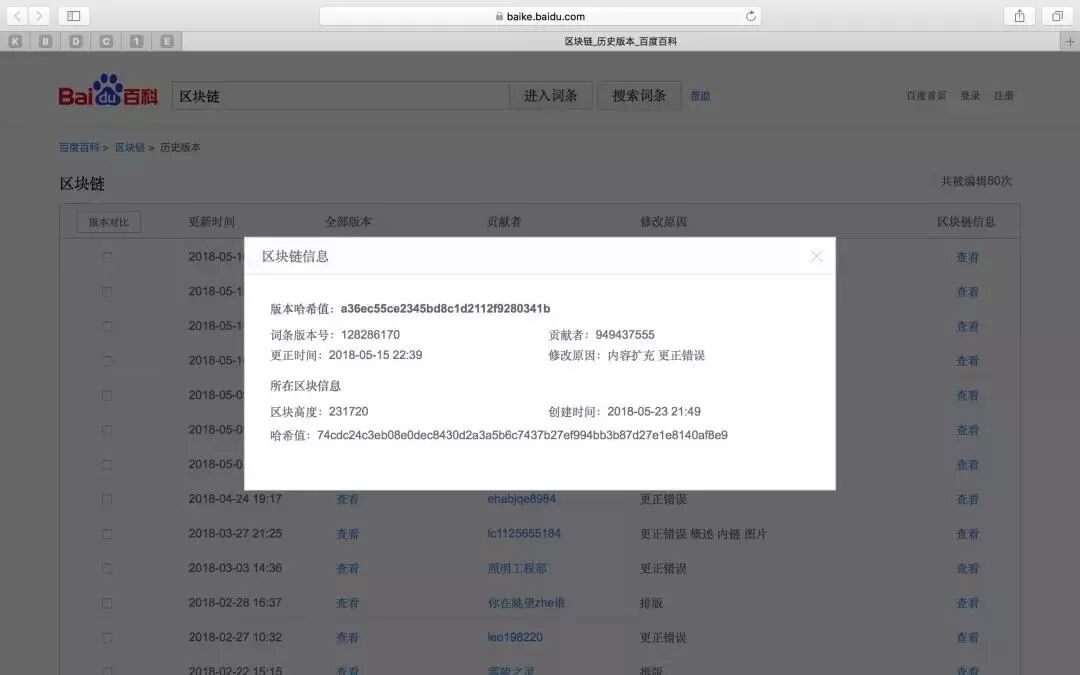Close the 区块链信息 dialog
Image resolution: width=1080 pixels, height=675 pixels.
point(816,256)
